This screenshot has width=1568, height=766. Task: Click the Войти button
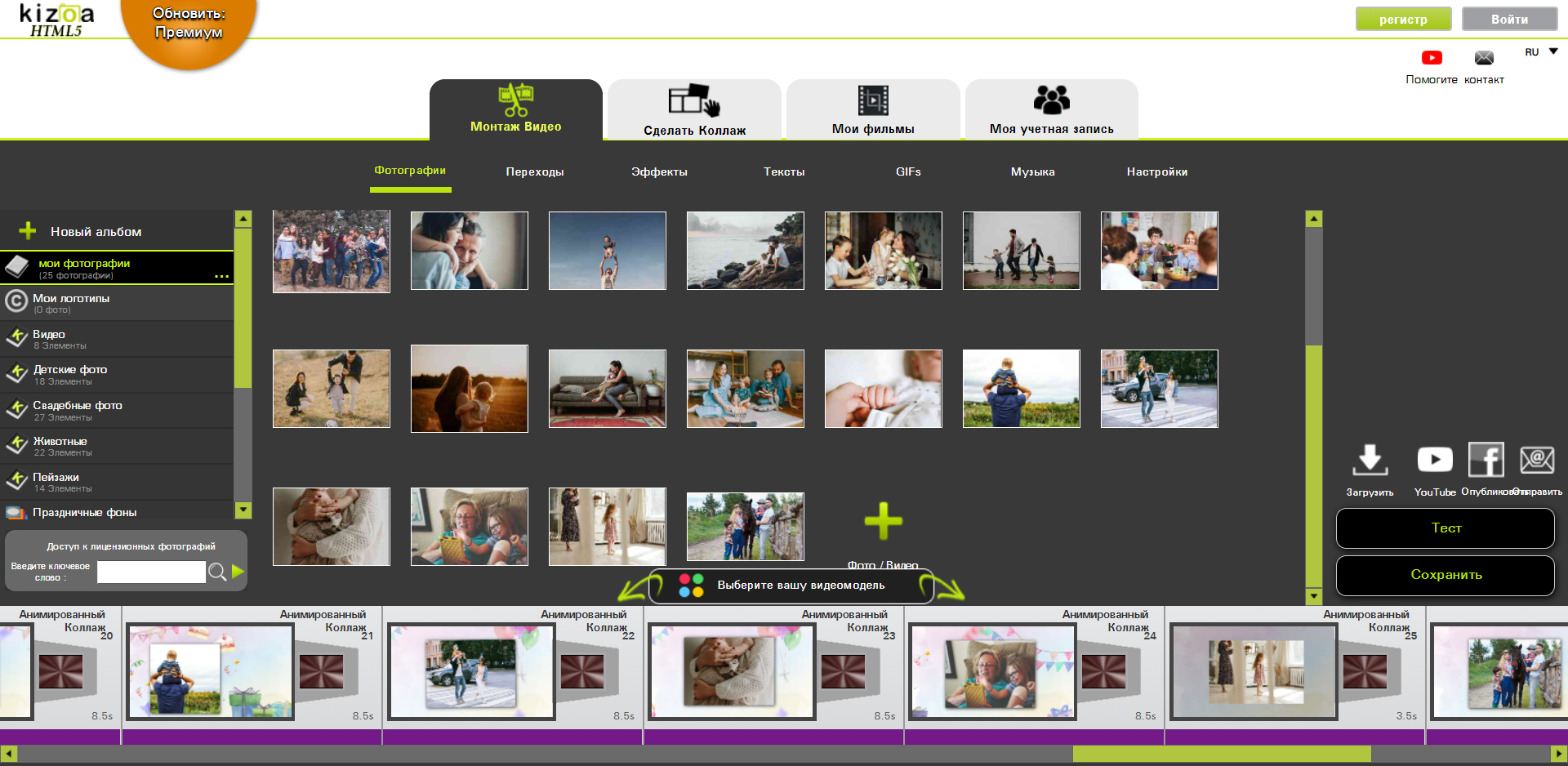click(x=1510, y=19)
